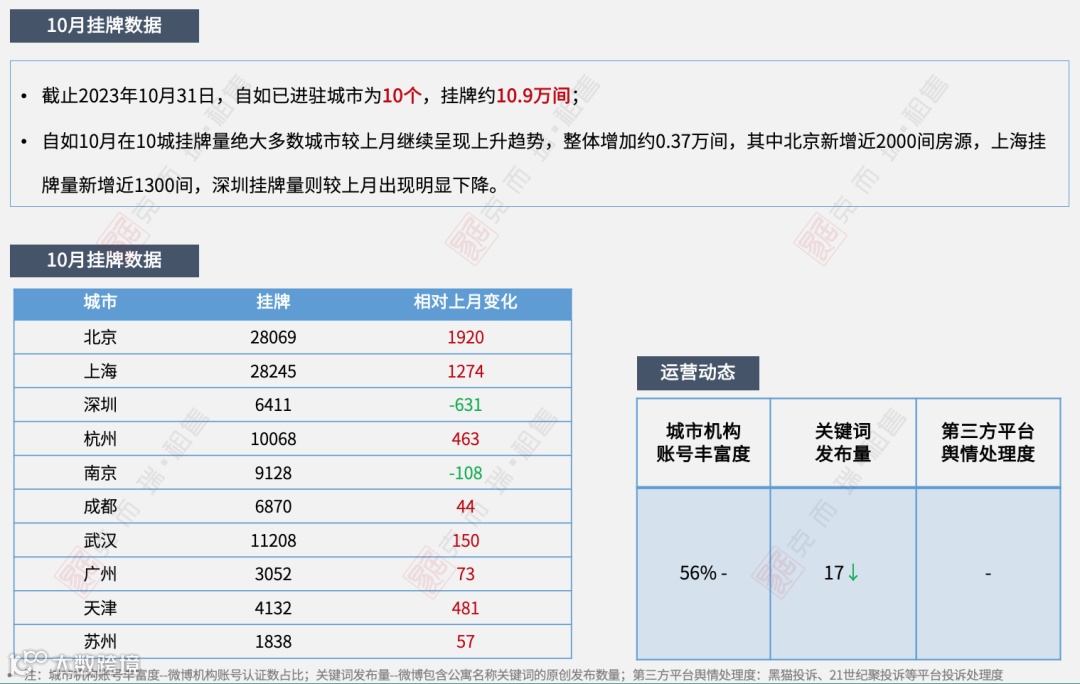Click the bullet line starting 截止2023年10月31日
The image size is (1080, 684).
tap(310, 96)
